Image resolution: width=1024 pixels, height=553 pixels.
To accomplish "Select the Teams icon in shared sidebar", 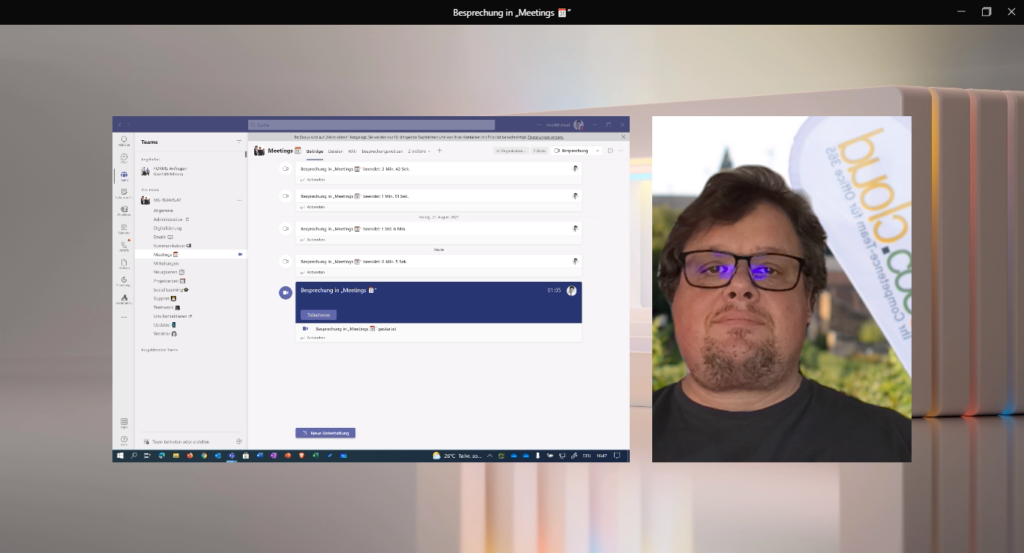I will pyautogui.click(x=123, y=176).
